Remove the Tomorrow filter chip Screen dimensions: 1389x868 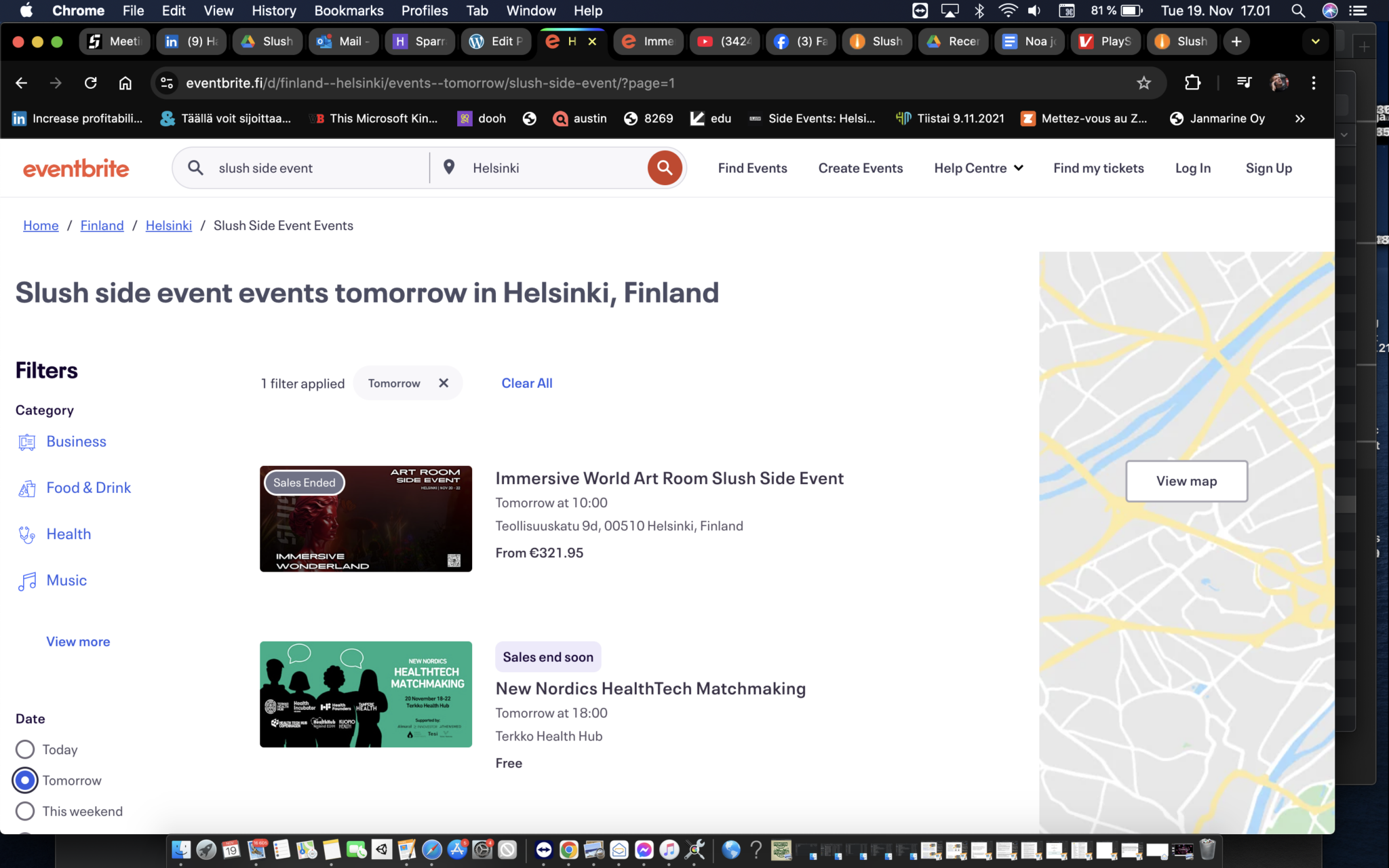click(444, 382)
